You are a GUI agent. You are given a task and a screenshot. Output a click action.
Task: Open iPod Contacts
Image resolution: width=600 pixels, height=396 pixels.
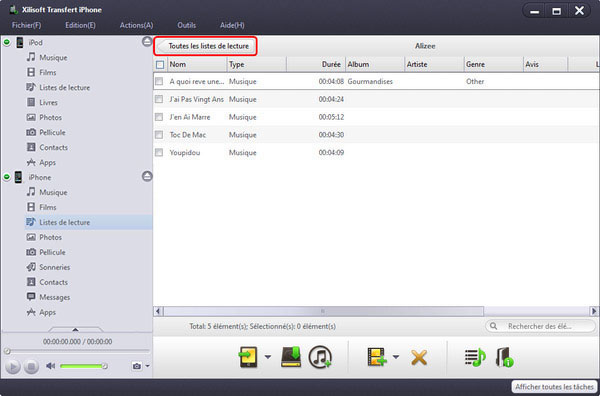point(47,147)
